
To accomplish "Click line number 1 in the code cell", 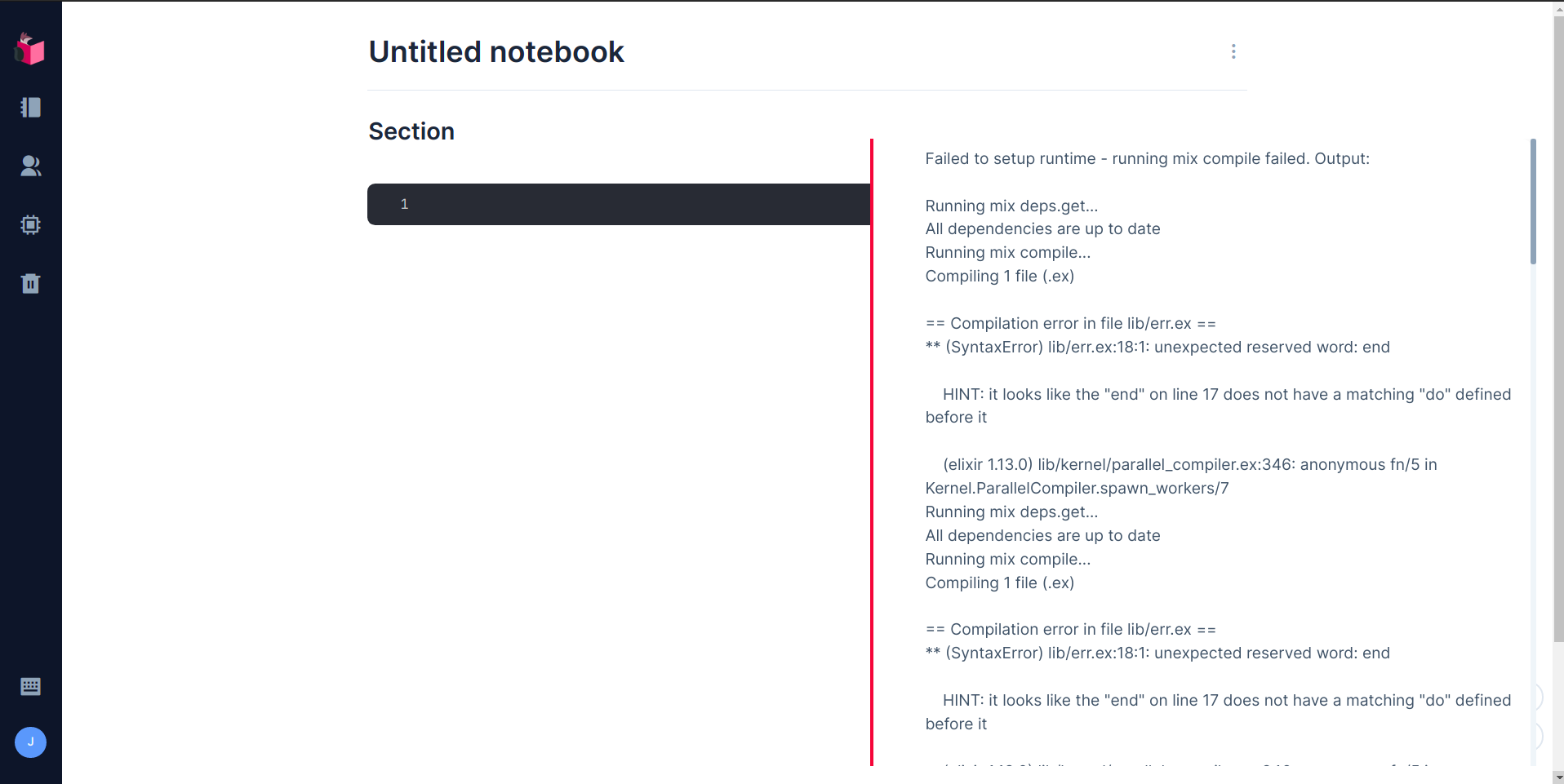I will (404, 204).
